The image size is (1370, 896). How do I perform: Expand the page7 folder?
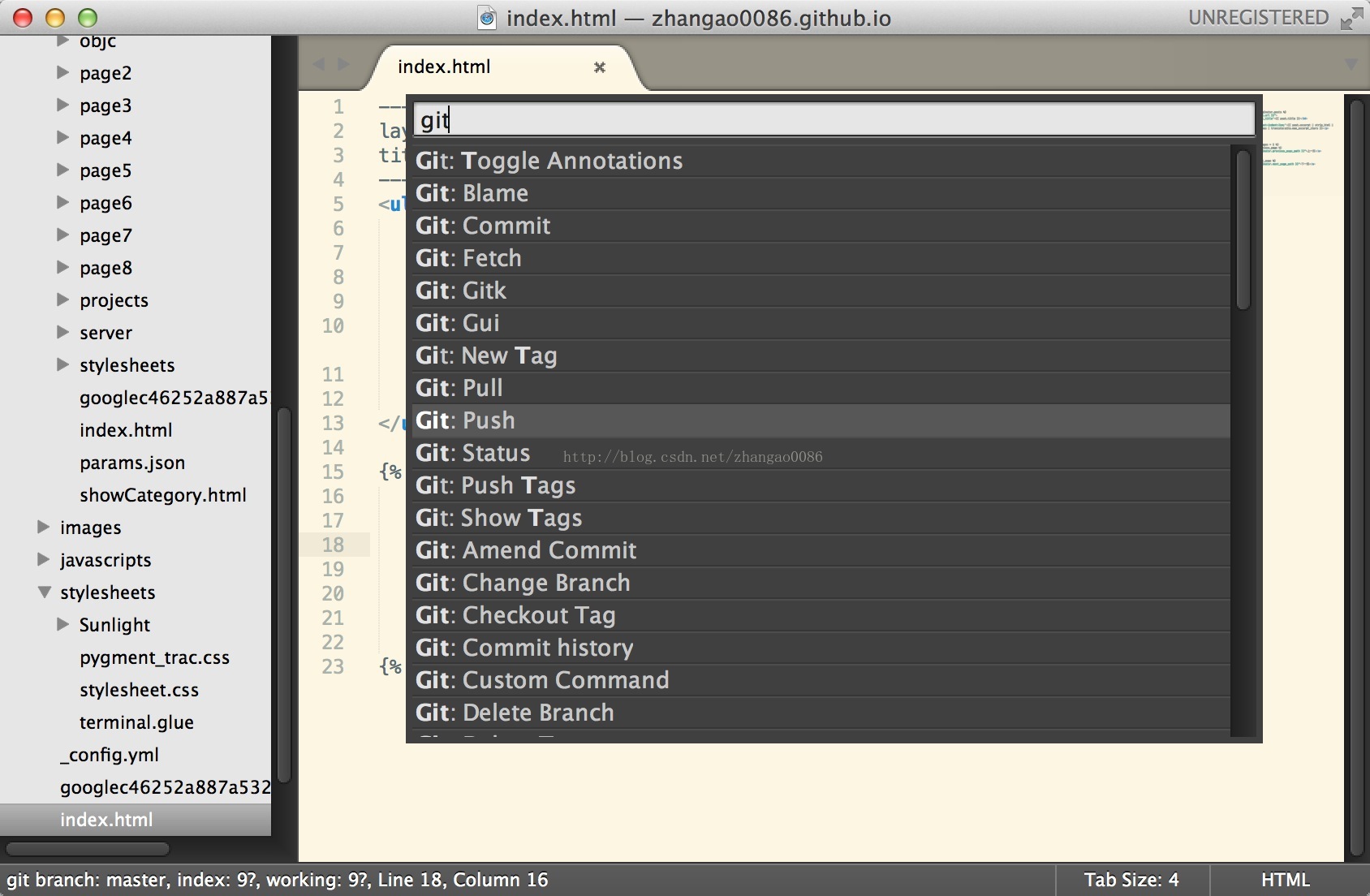click(62, 235)
